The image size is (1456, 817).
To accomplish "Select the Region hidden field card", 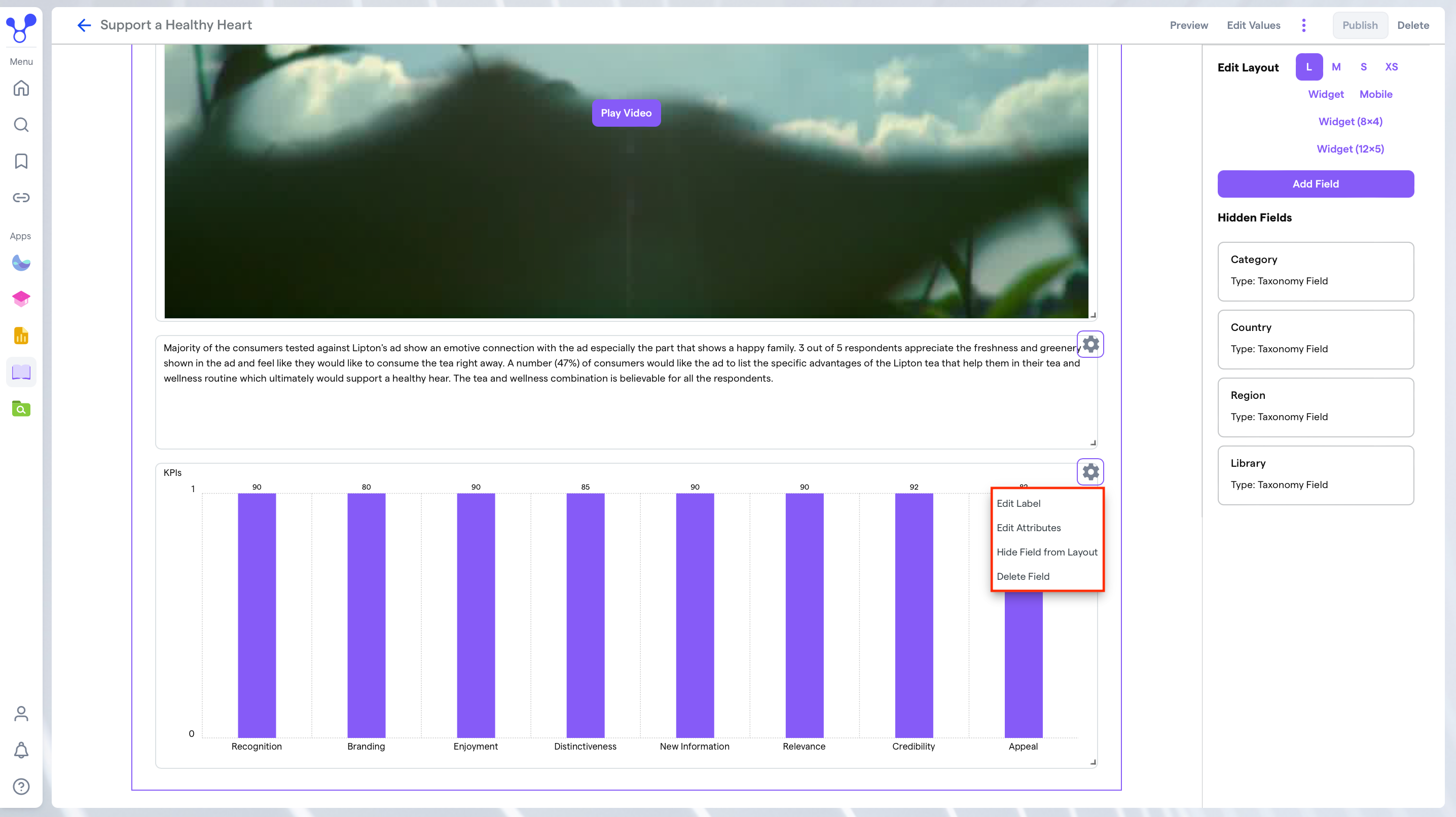I will 1315,407.
